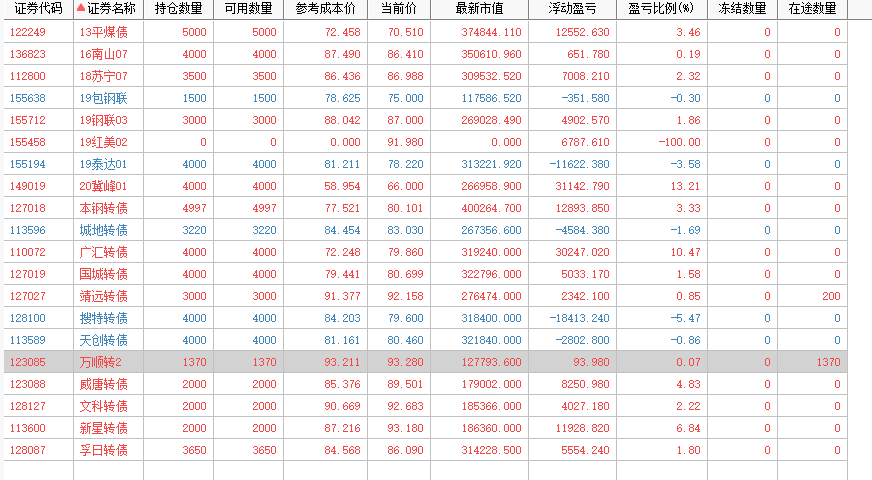Select the 威唐转债 holding
Viewport: 872px width, 480px height.
[103, 384]
